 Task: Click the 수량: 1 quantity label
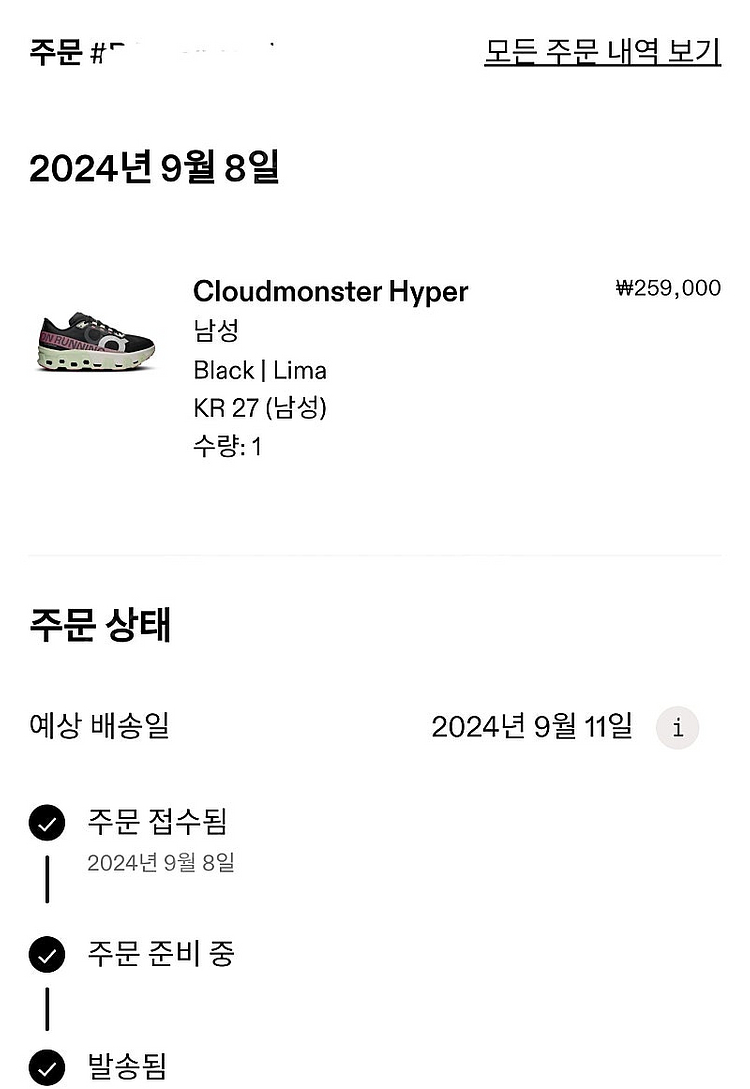click(x=227, y=446)
